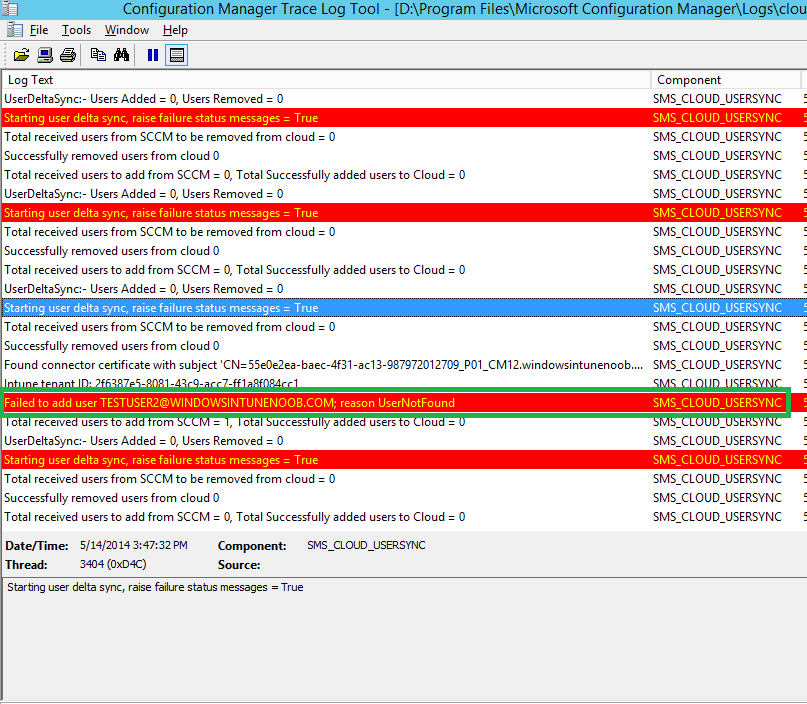
Task: Select the row reporting users to add = 1
Action: click(x=405, y=423)
